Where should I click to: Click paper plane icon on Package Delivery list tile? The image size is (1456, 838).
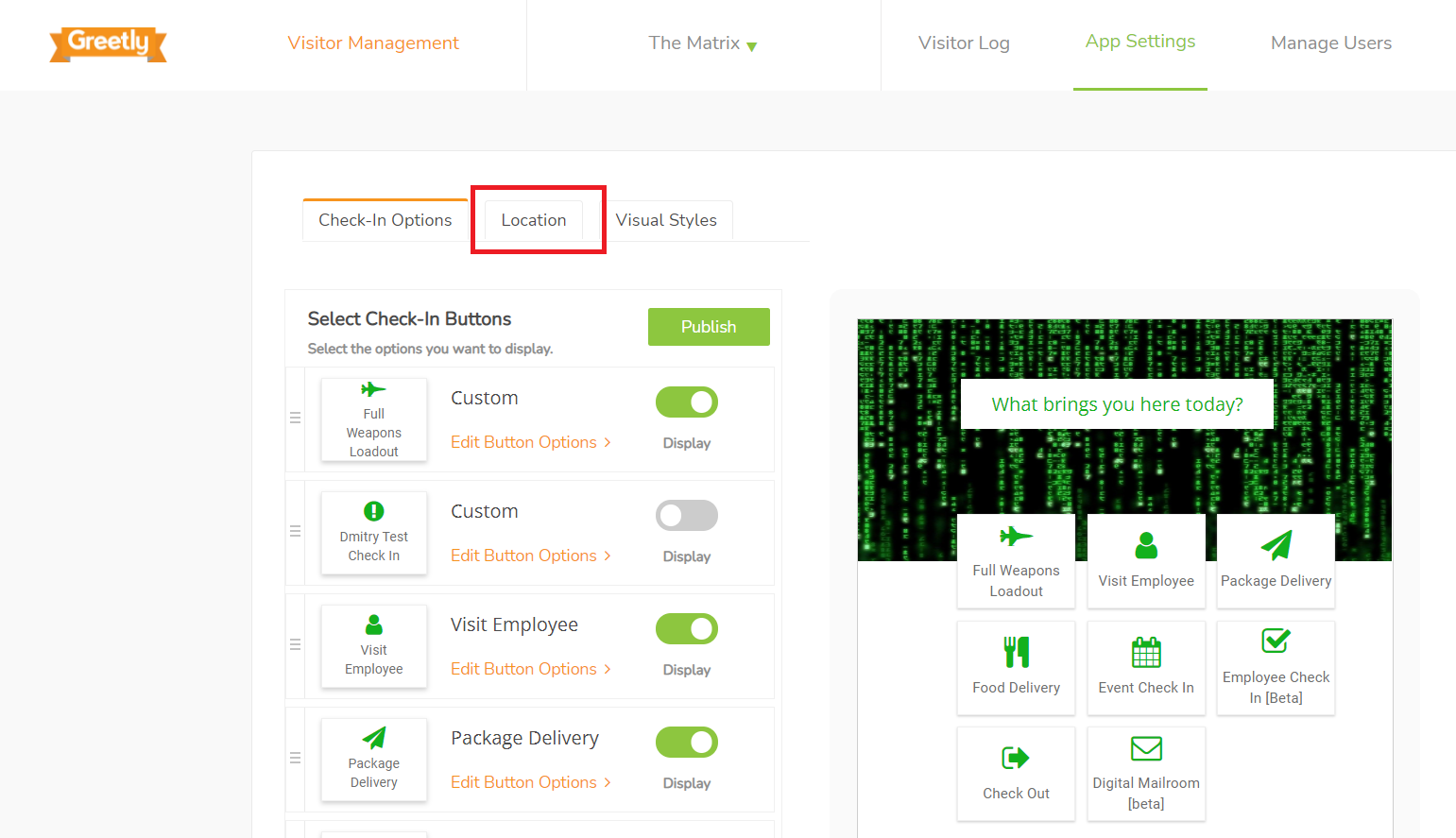[x=374, y=738]
